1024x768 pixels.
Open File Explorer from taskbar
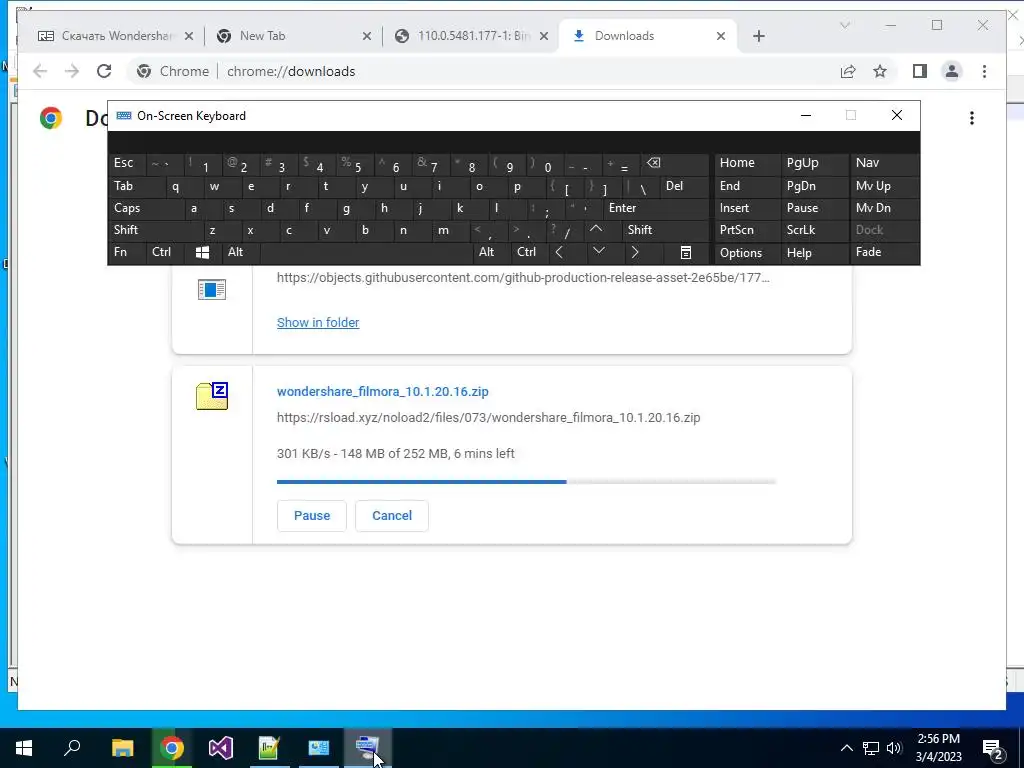pos(122,748)
